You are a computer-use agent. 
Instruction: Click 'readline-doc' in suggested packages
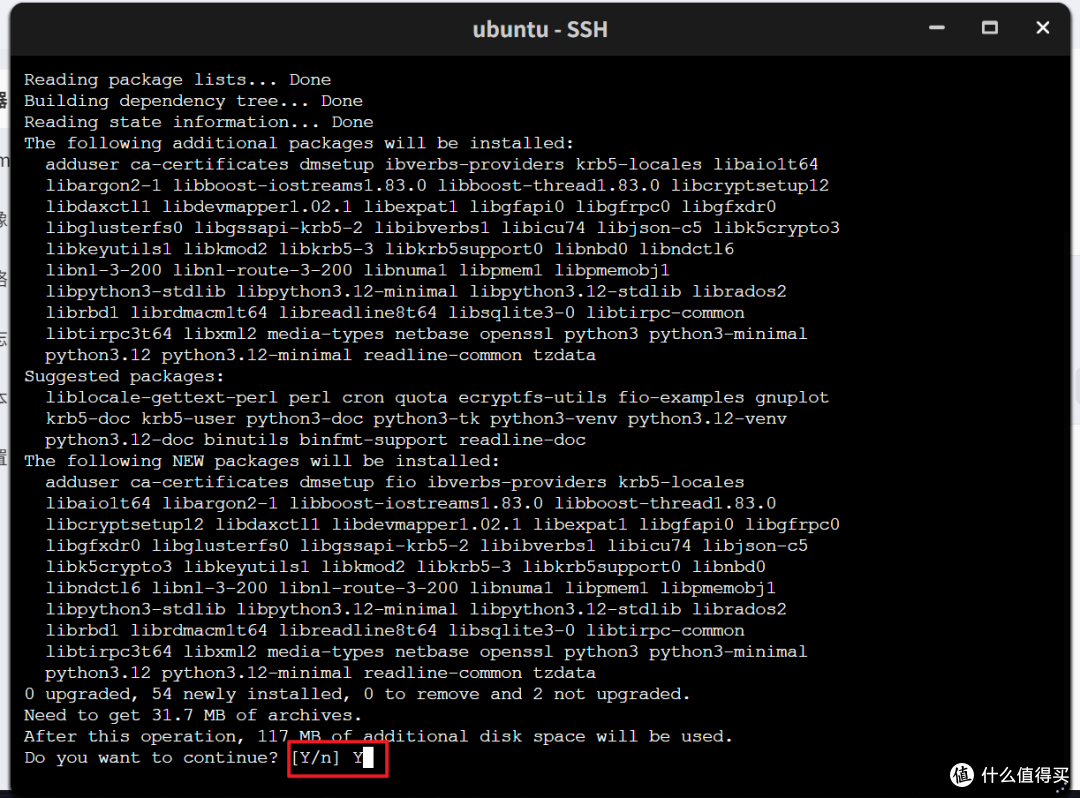click(x=522, y=440)
